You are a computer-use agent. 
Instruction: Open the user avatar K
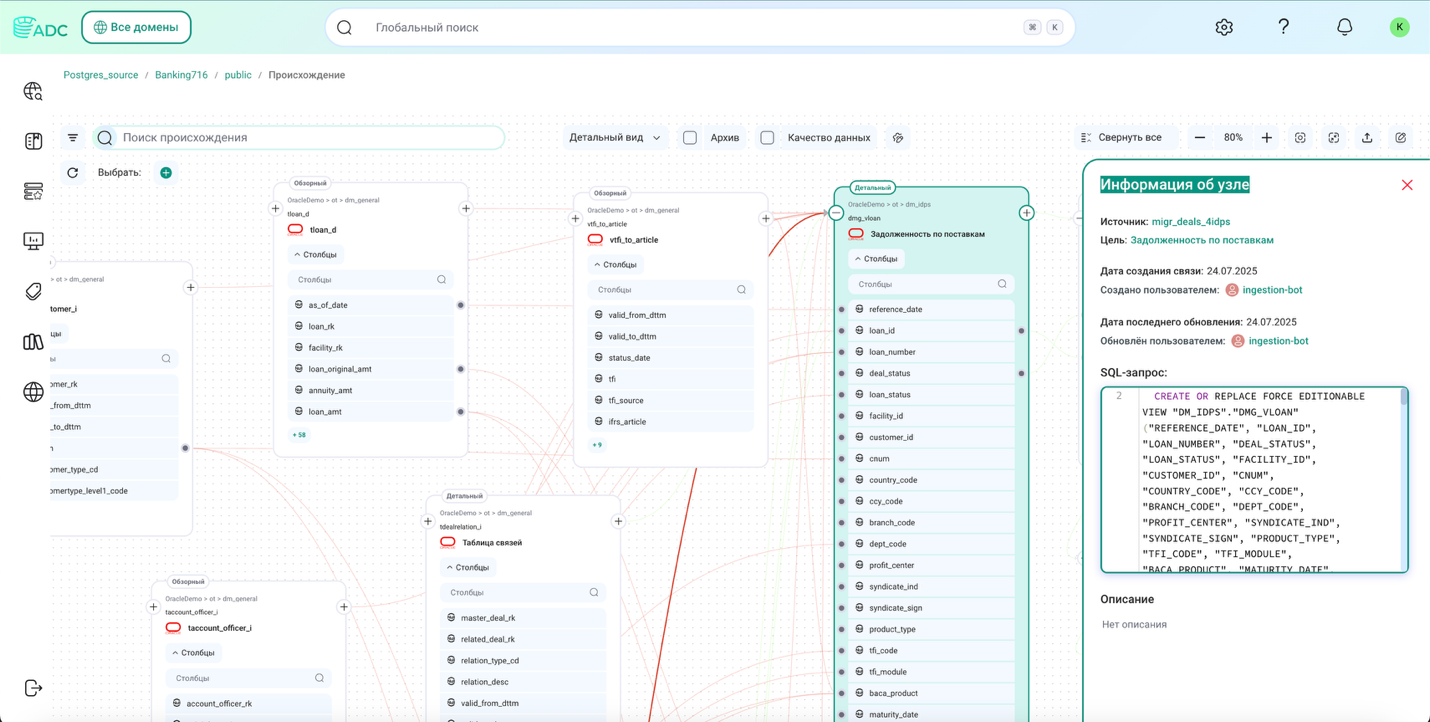point(1399,27)
